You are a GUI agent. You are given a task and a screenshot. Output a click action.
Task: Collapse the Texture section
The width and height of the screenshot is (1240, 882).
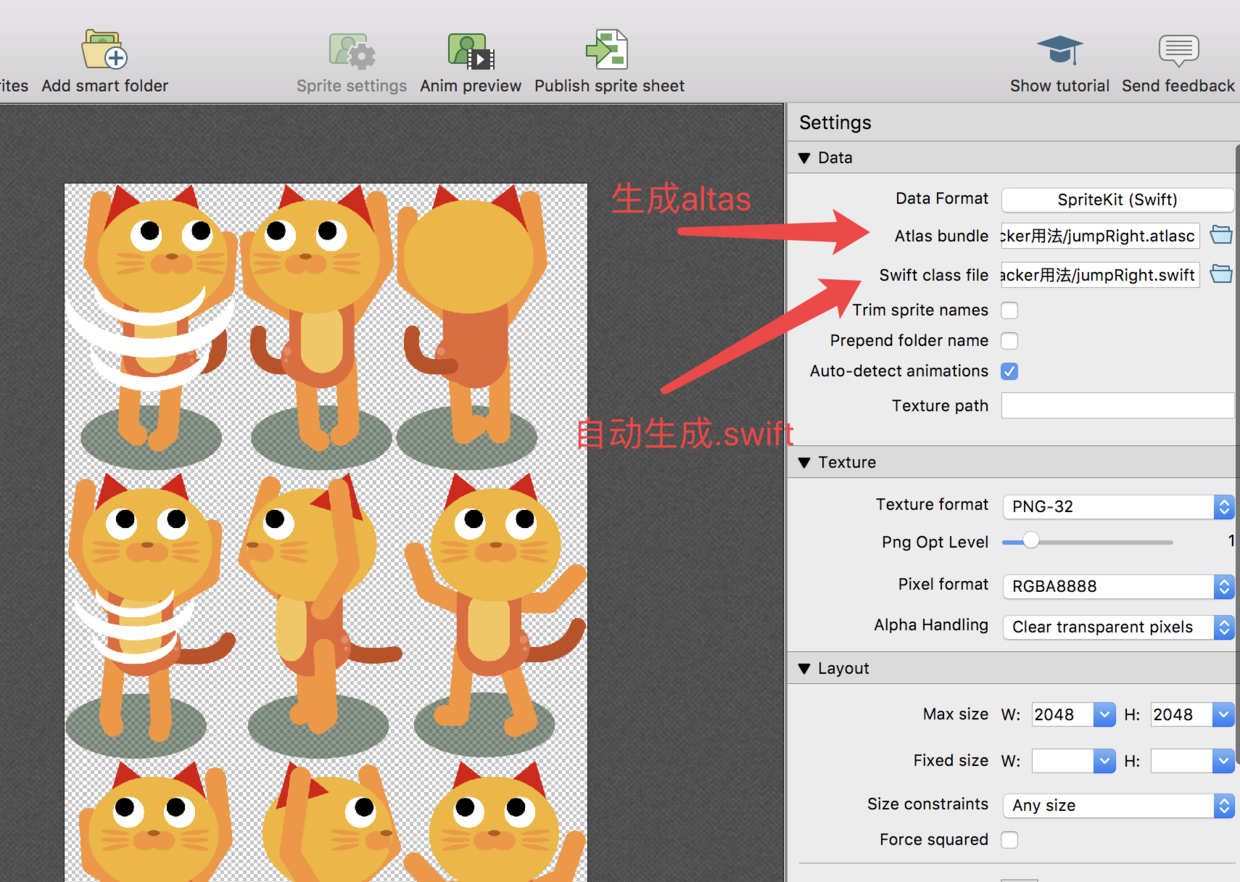pyautogui.click(x=805, y=462)
